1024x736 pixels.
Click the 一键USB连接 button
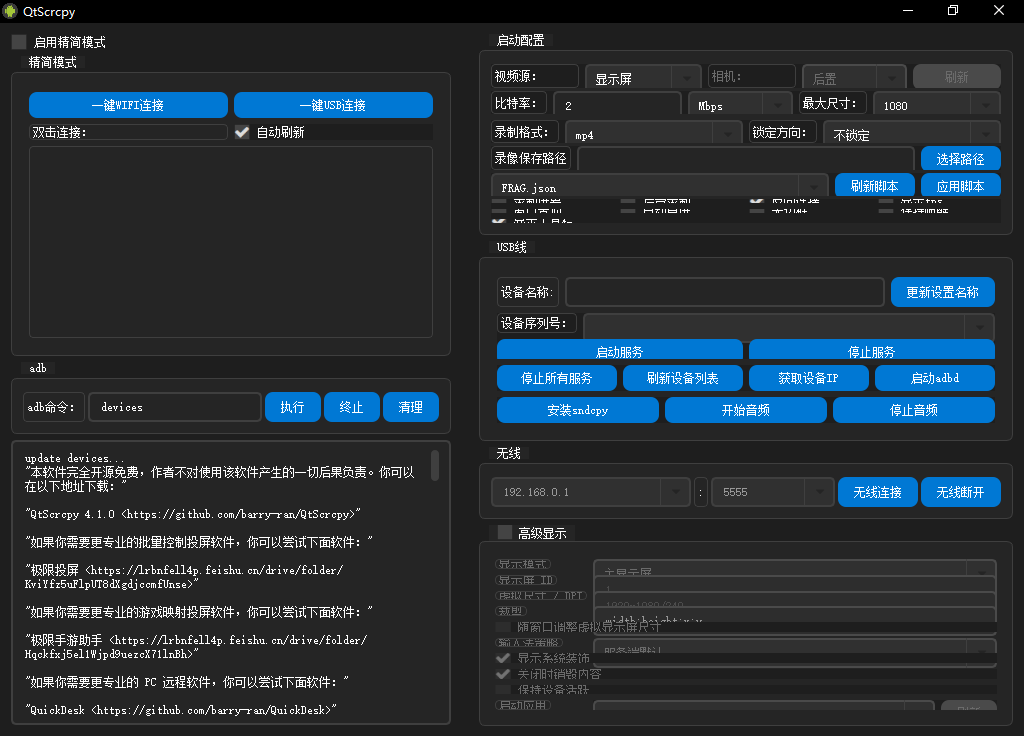point(333,105)
